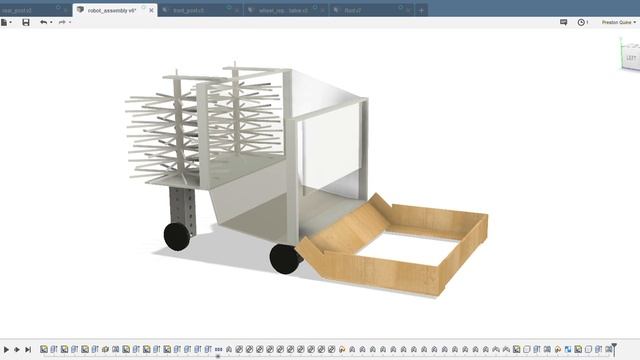This screenshot has width=640, height=360.
Task: Click the Save disk icon
Action: click(26, 22)
